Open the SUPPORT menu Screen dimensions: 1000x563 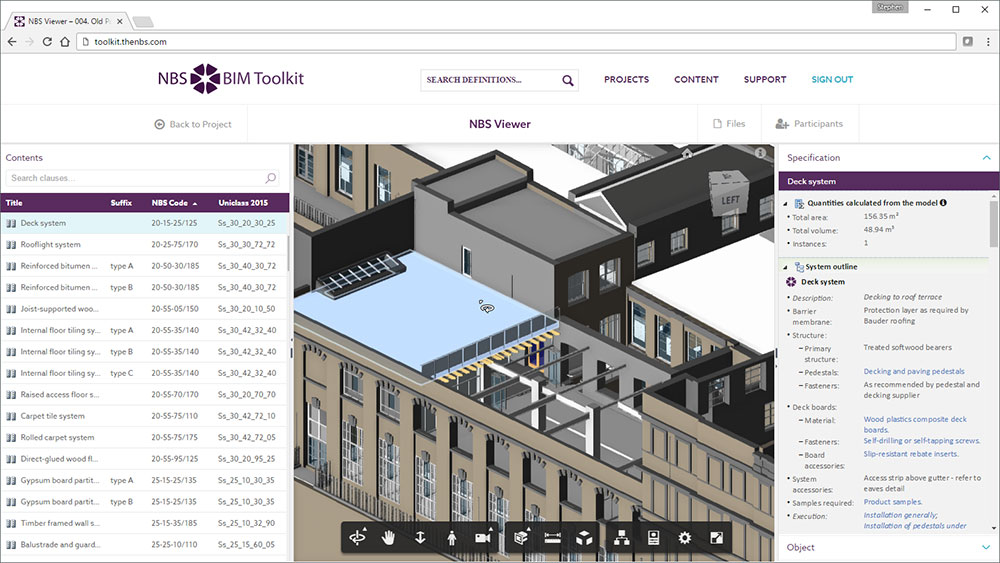pyautogui.click(x=765, y=80)
